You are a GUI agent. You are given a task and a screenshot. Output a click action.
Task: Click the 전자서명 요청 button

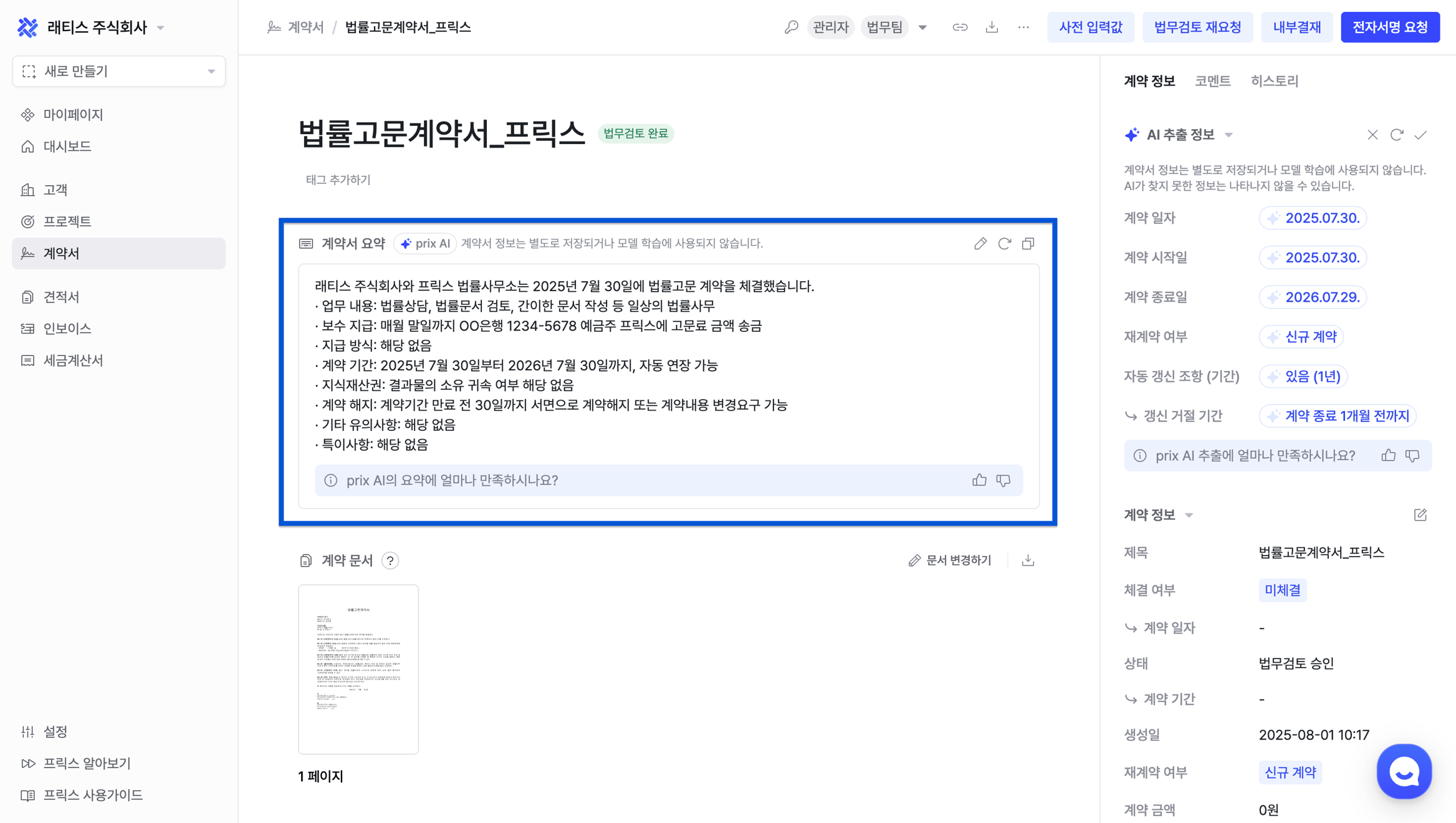click(x=1390, y=27)
